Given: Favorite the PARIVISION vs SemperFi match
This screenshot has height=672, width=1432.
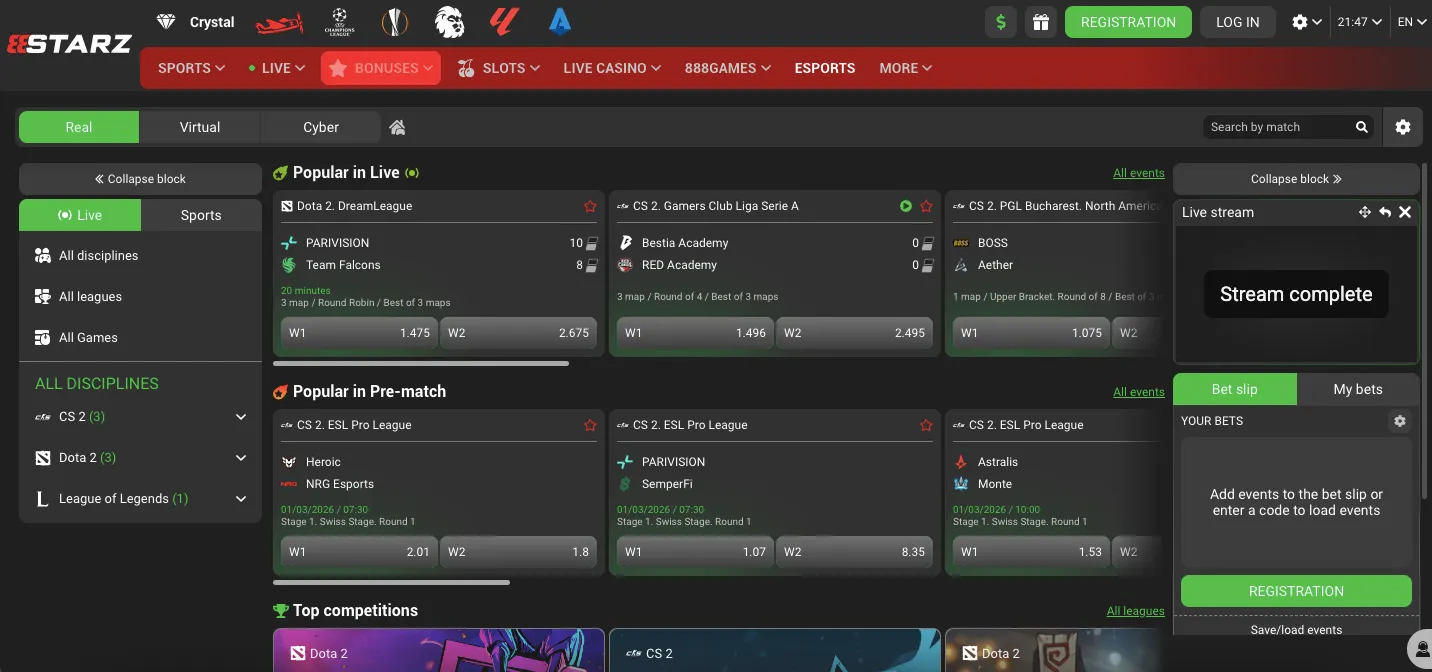Looking at the screenshot, I should pyautogui.click(x=926, y=425).
